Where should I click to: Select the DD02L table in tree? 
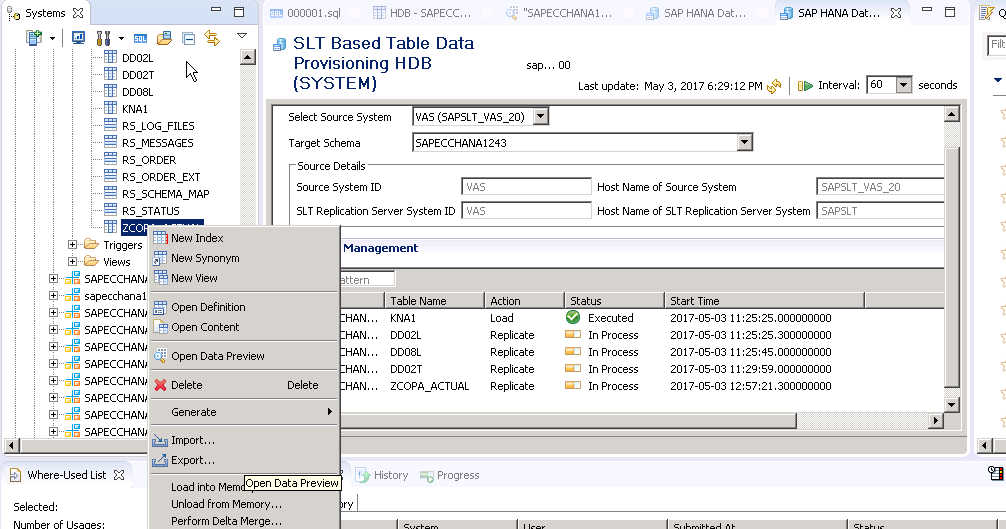coord(137,58)
